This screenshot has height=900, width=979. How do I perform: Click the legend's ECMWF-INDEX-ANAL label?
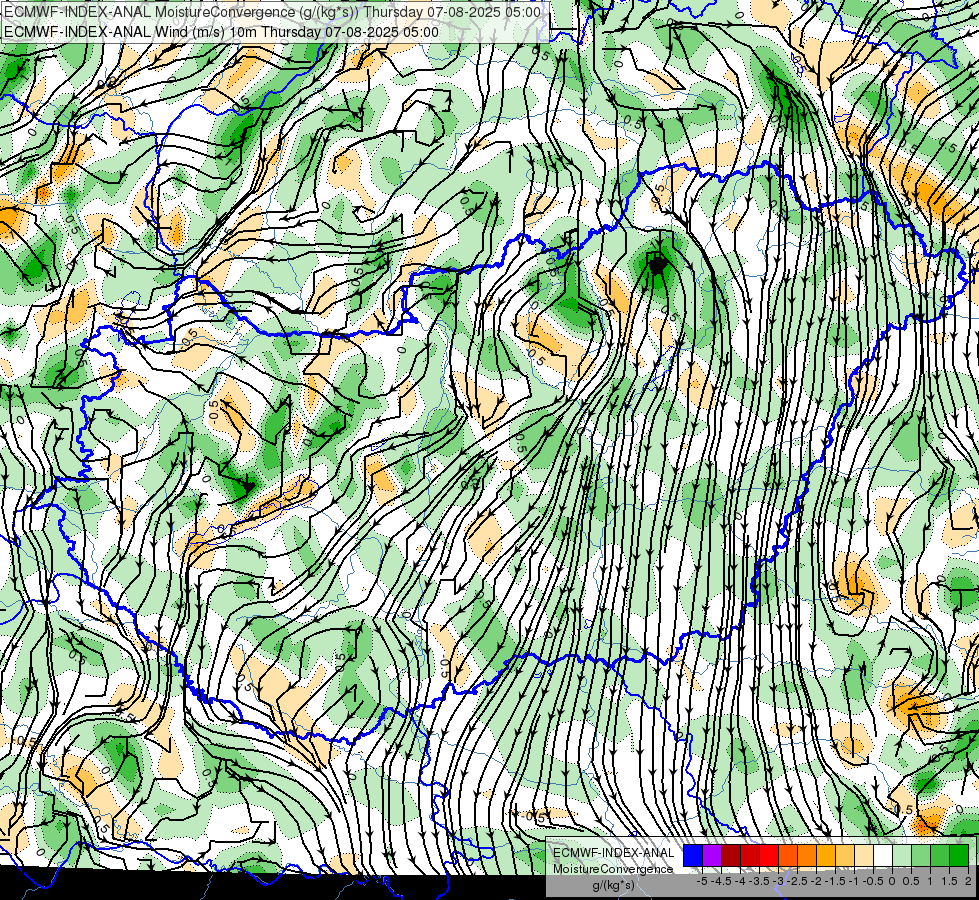pyautogui.click(x=614, y=853)
